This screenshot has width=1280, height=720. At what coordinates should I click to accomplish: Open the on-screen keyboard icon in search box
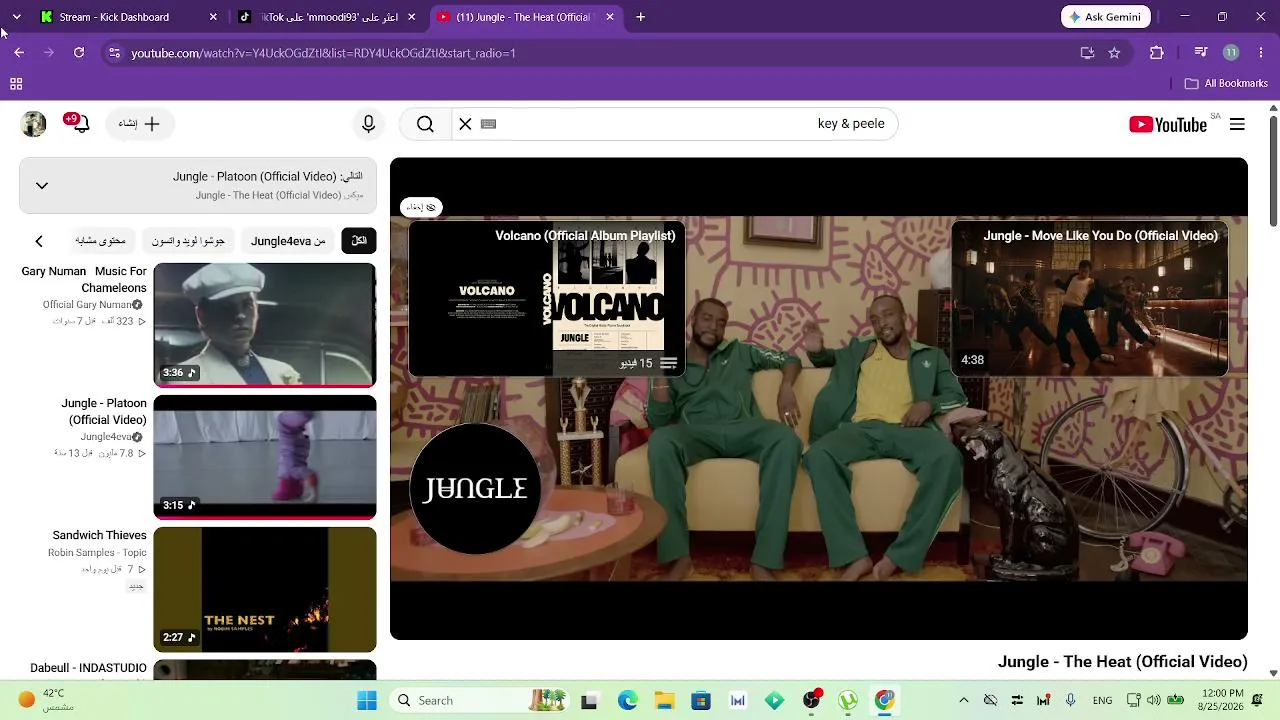pyautogui.click(x=488, y=124)
